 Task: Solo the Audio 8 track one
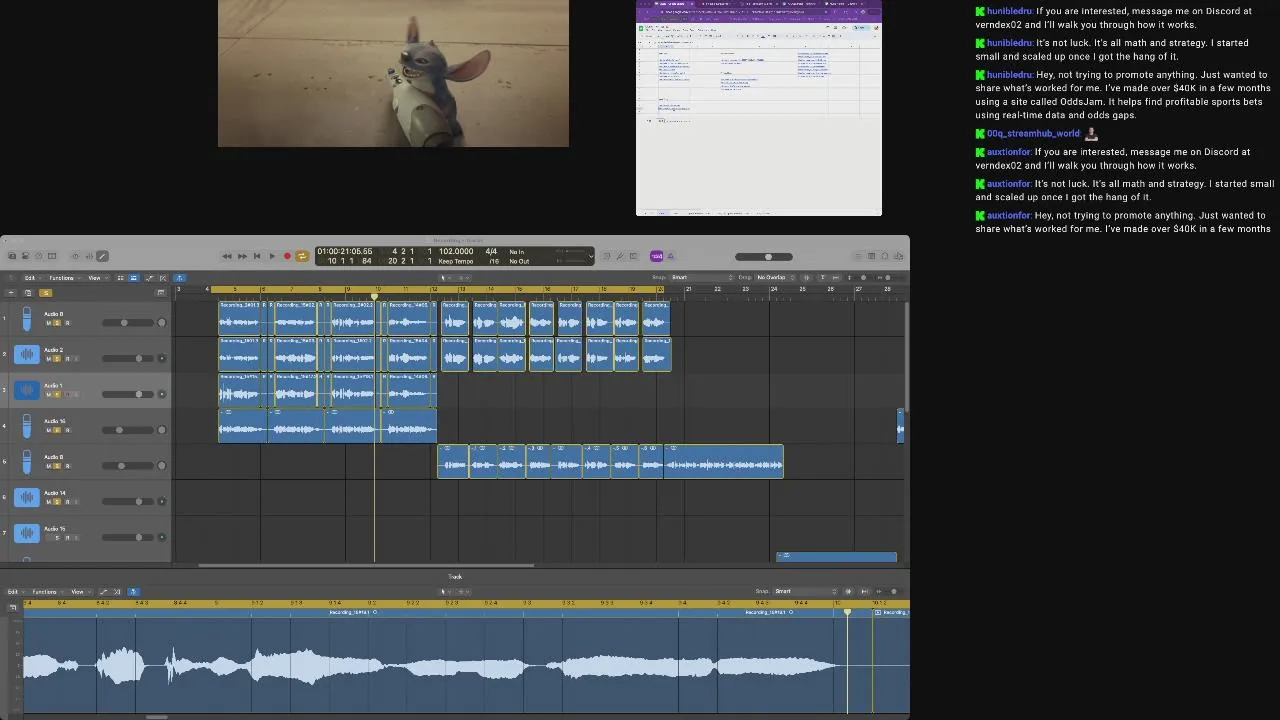click(x=57, y=323)
